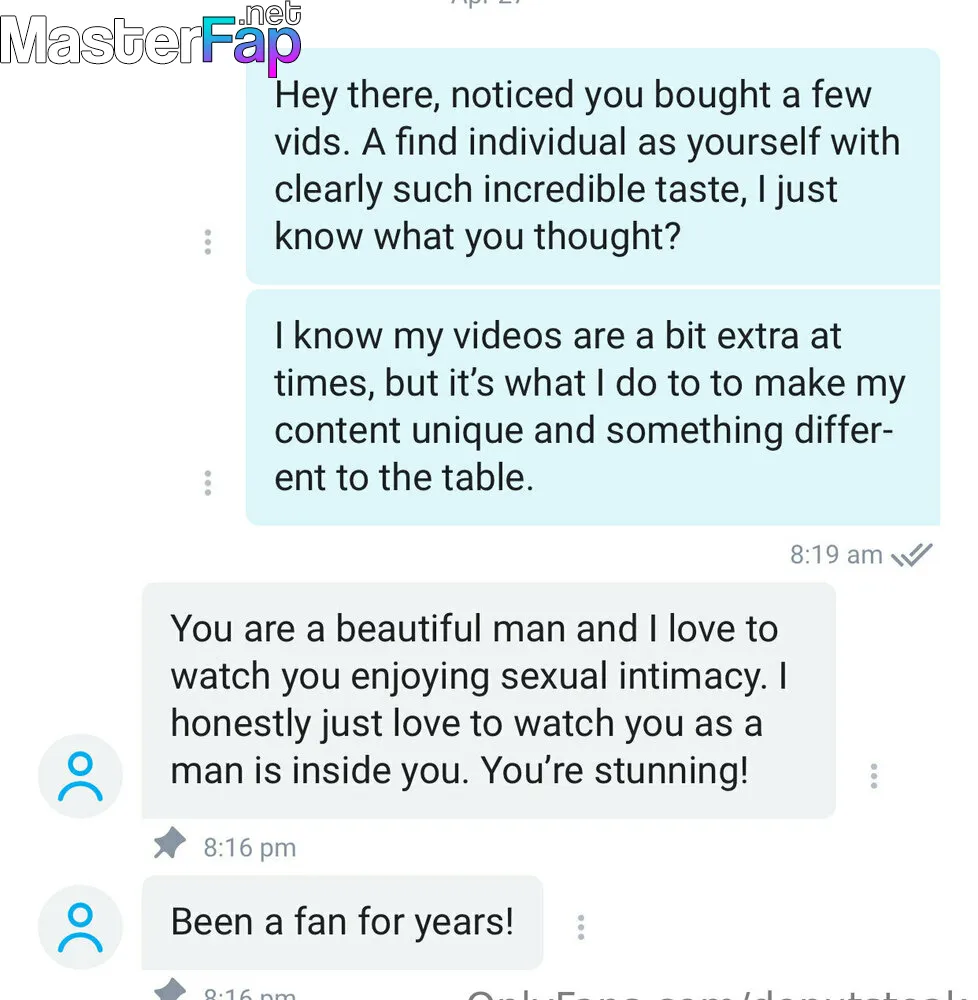Screen dimensions: 978x1000
Task: Open options for 'Been a fan for years' message
Action: [580, 927]
